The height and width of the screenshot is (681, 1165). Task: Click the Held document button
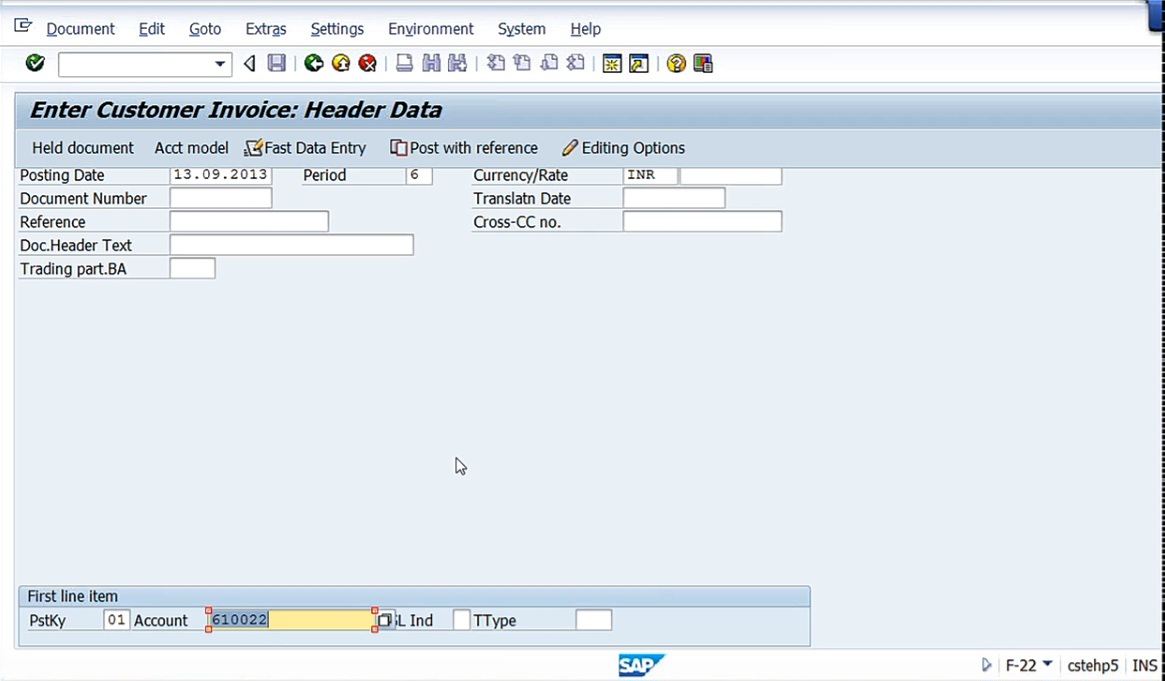(82, 148)
